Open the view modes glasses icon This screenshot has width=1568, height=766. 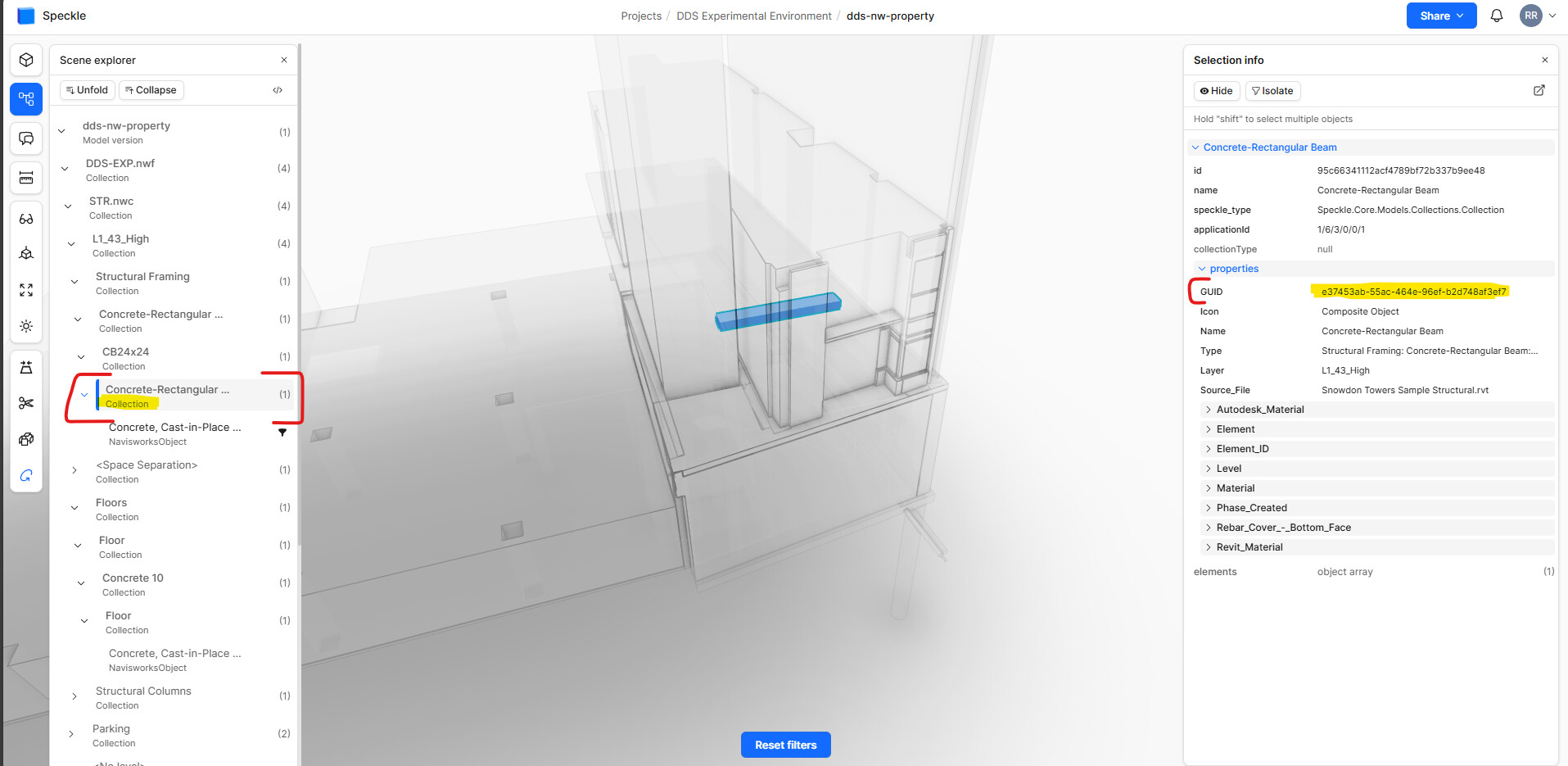click(x=26, y=219)
